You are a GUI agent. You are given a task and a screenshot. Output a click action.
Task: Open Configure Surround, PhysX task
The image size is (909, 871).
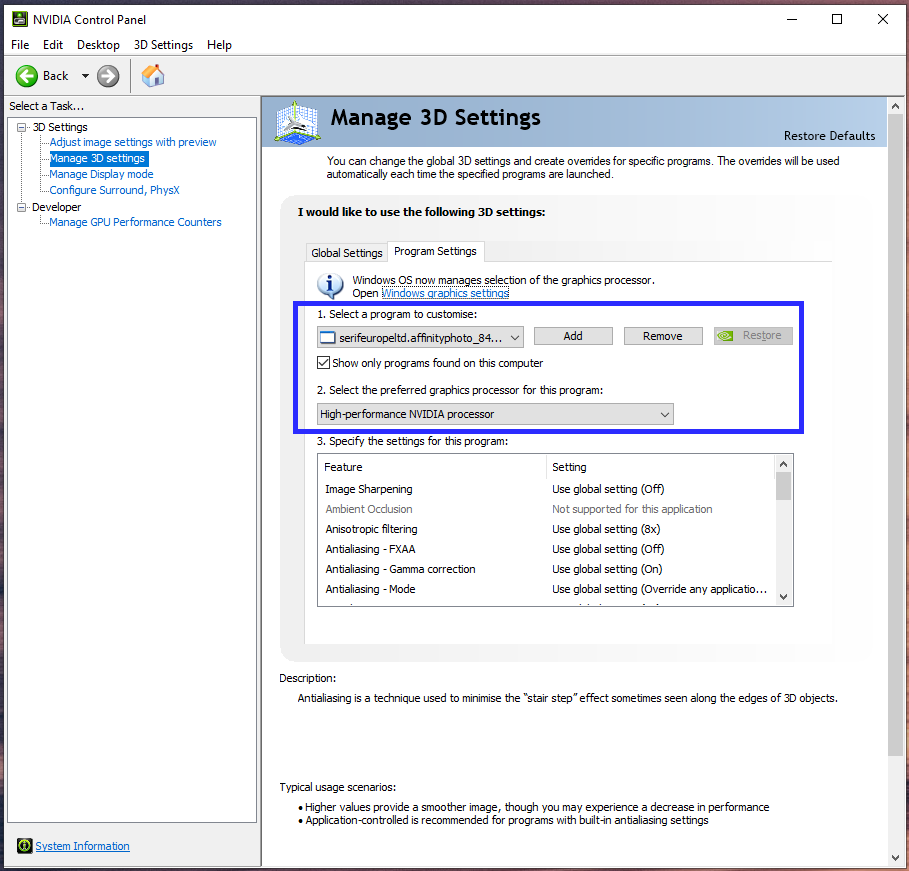(x=114, y=190)
